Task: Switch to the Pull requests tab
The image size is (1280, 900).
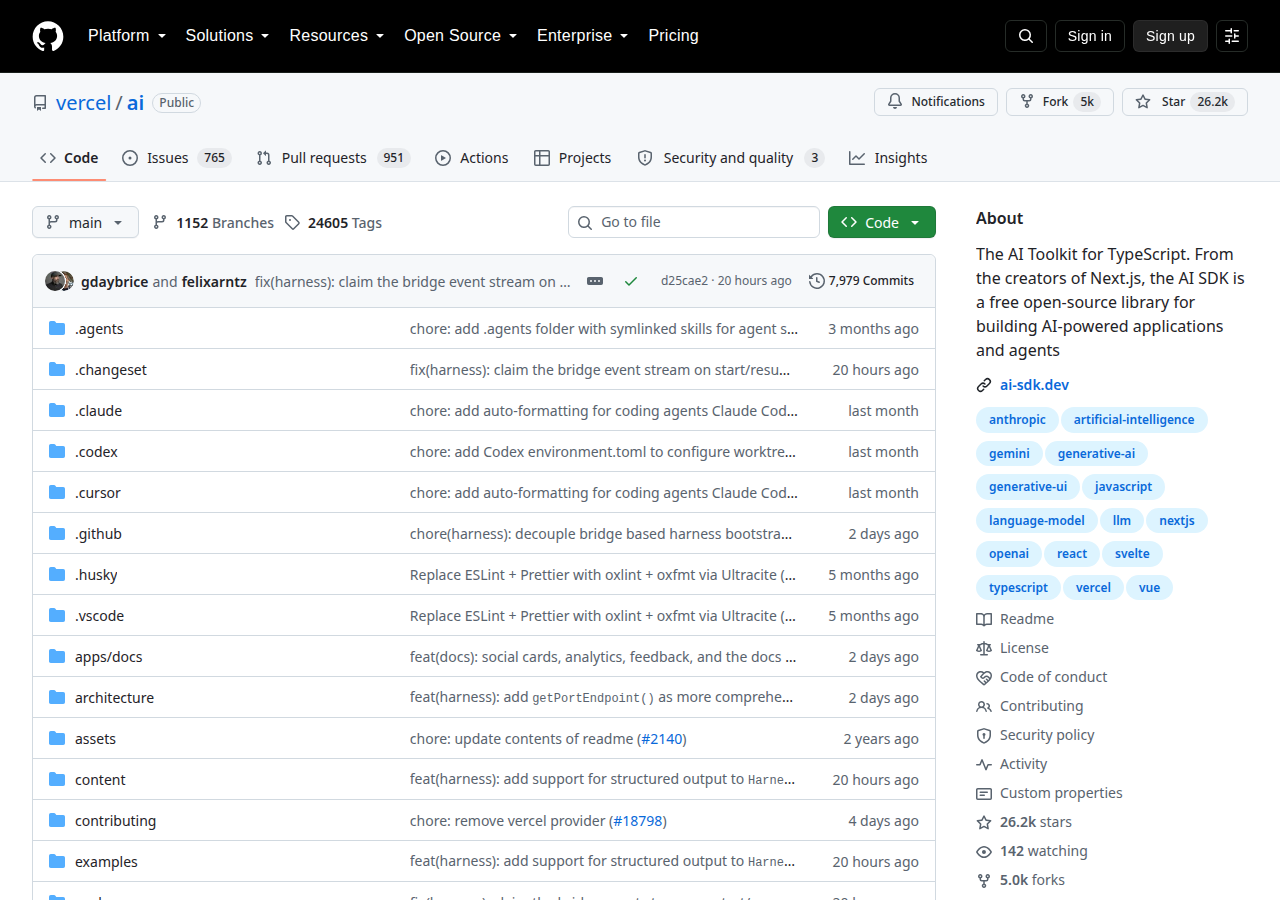Action: (x=333, y=158)
